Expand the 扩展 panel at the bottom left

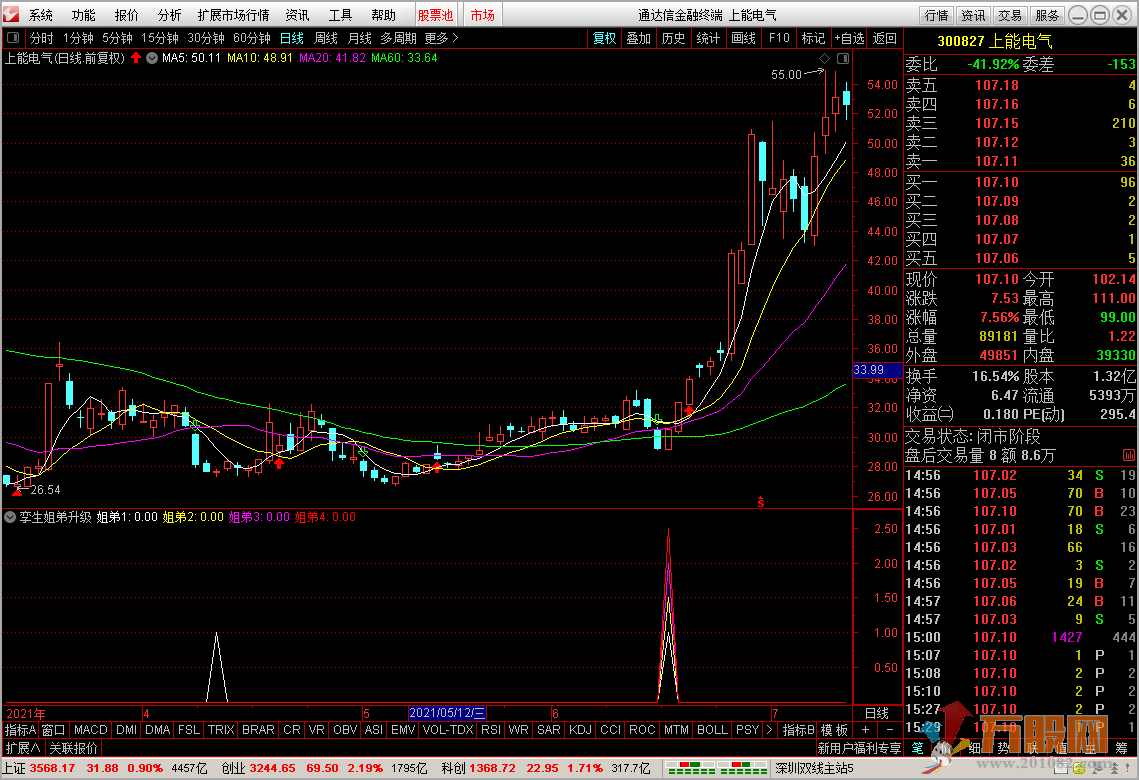[x=23, y=748]
